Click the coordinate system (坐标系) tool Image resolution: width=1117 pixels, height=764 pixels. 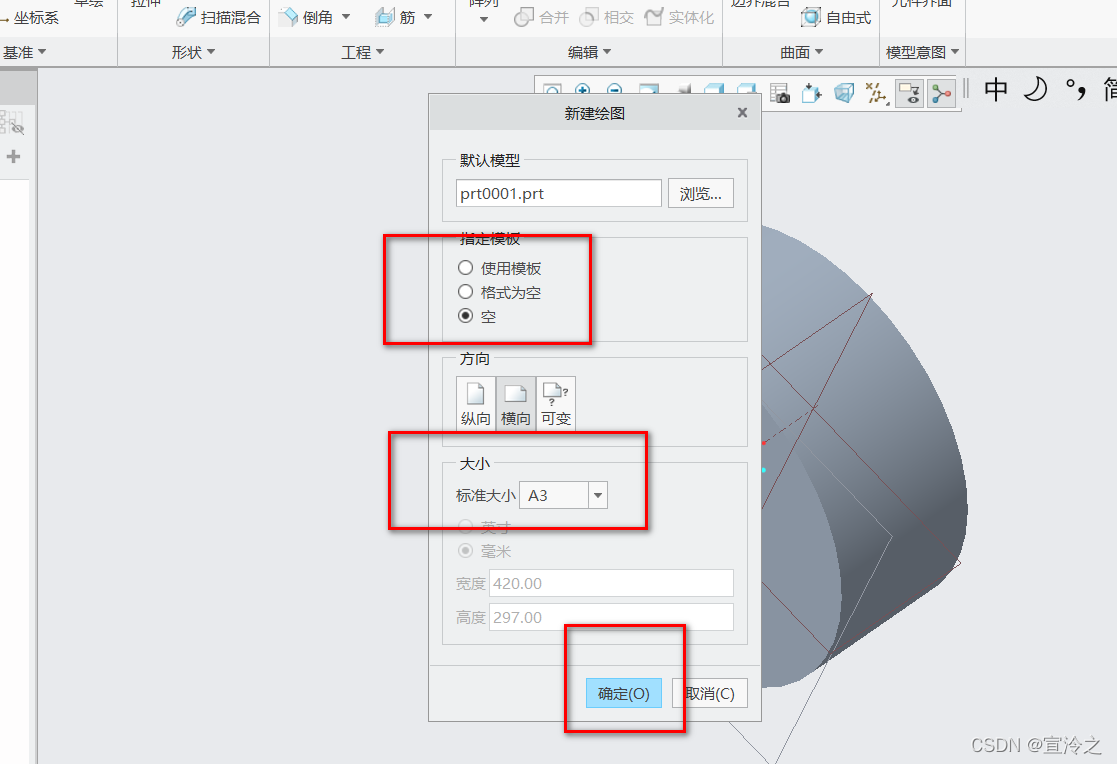click(x=30, y=18)
